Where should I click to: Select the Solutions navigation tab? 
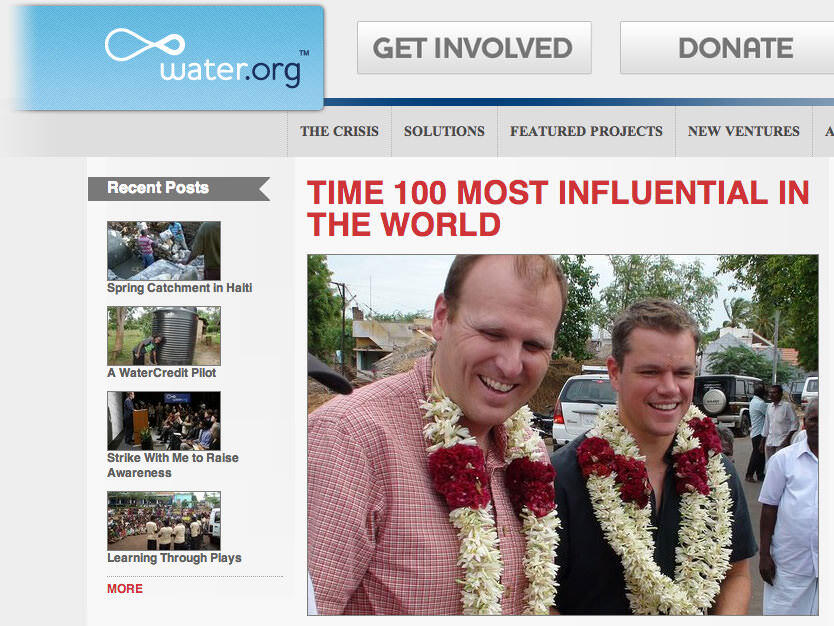pos(444,131)
